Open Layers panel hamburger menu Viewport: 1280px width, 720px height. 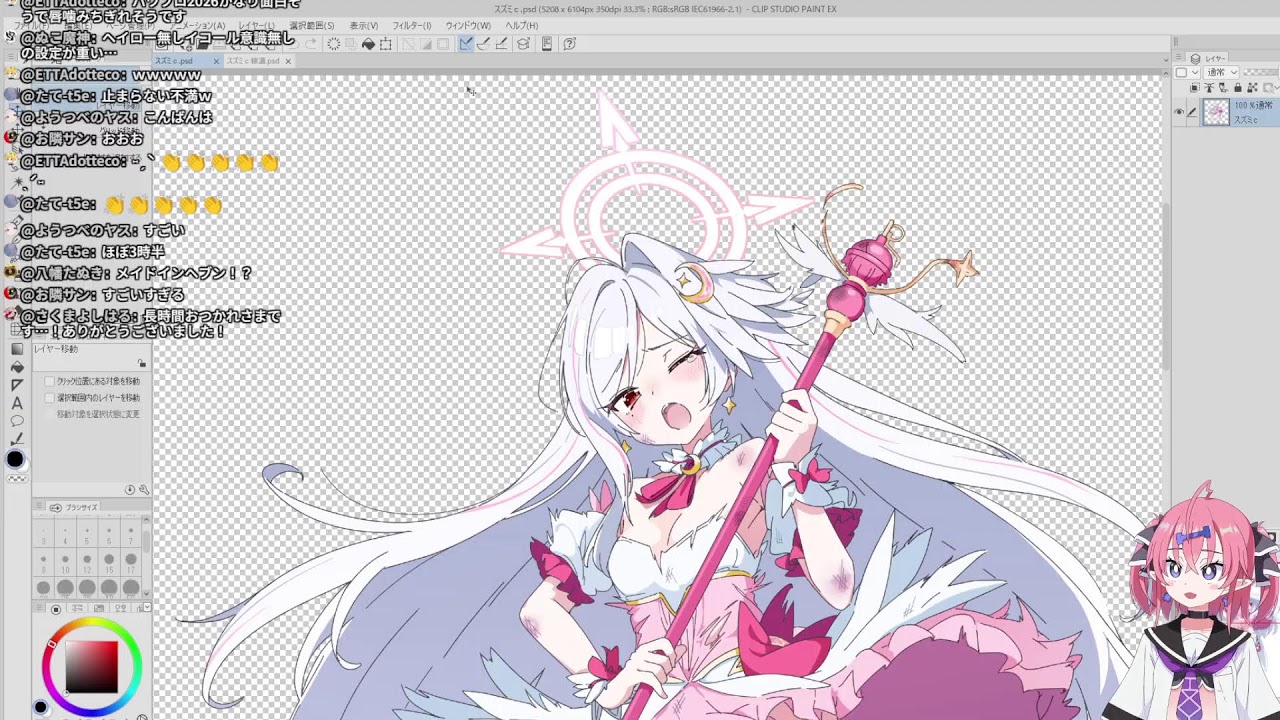tap(1179, 57)
